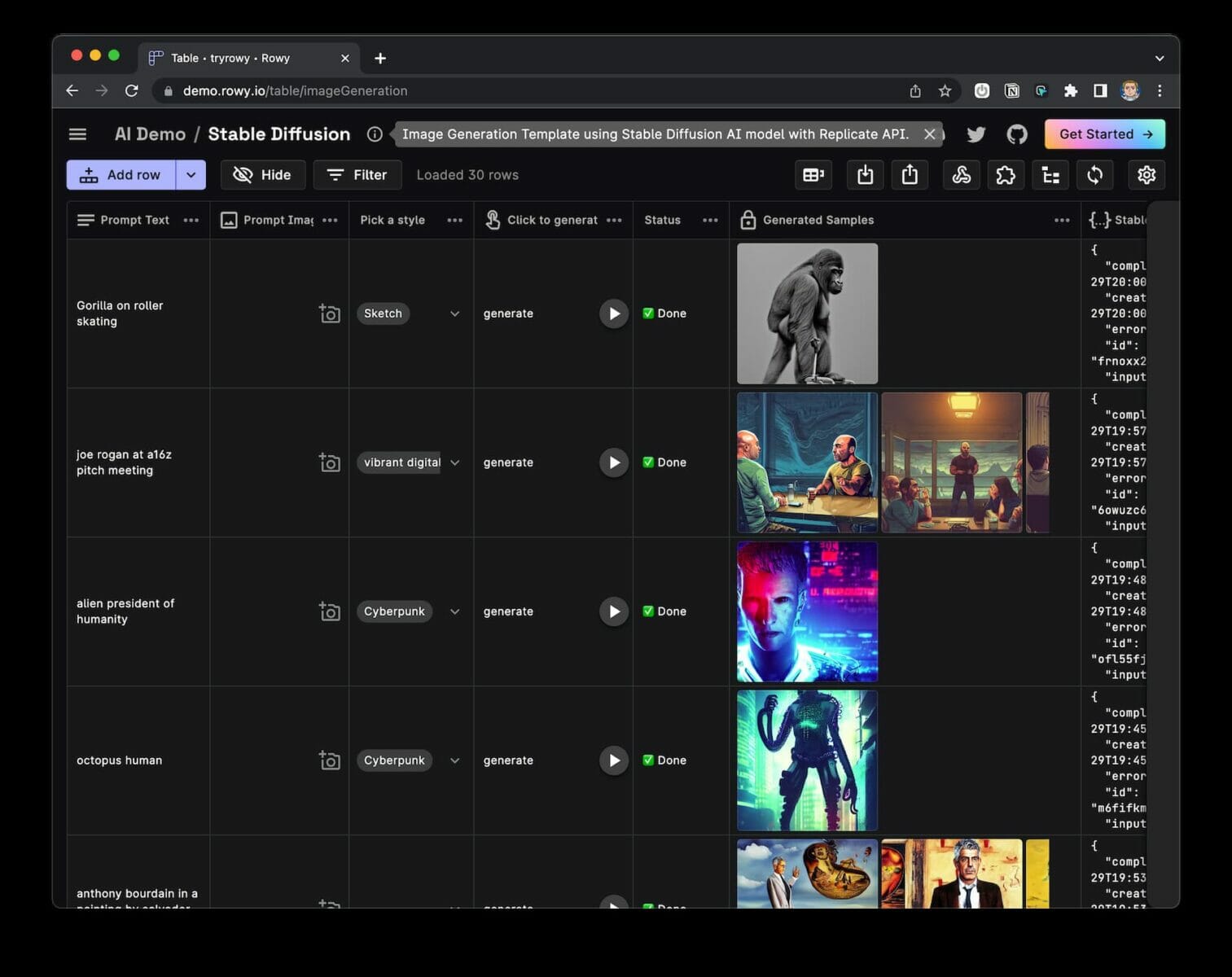Click the Done status for joe rogan row
This screenshot has height=977, width=1232.
664,462
